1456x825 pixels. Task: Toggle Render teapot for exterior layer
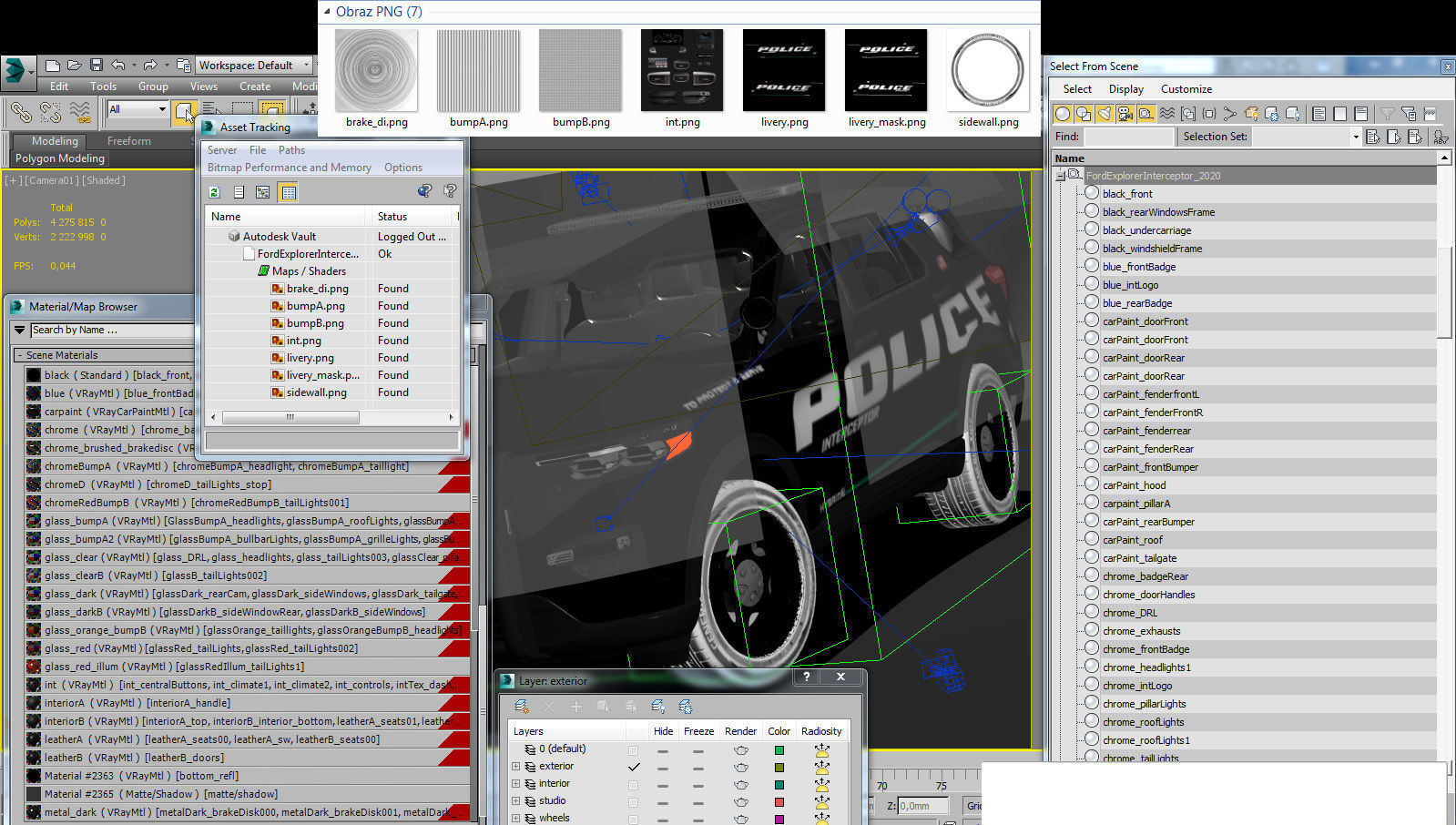[741, 768]
